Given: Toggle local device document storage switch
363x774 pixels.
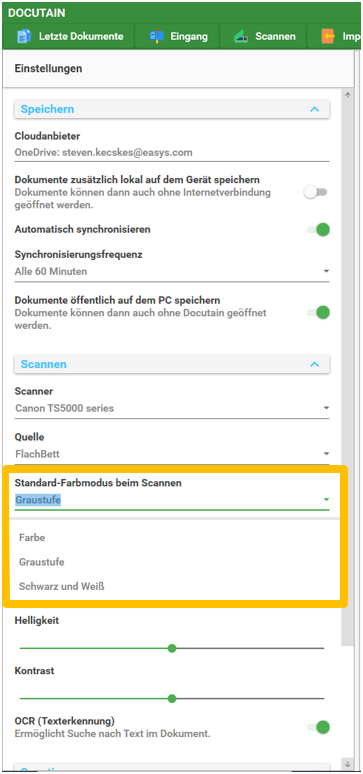Looking at the screenshot, I should (x=316, y=193).
